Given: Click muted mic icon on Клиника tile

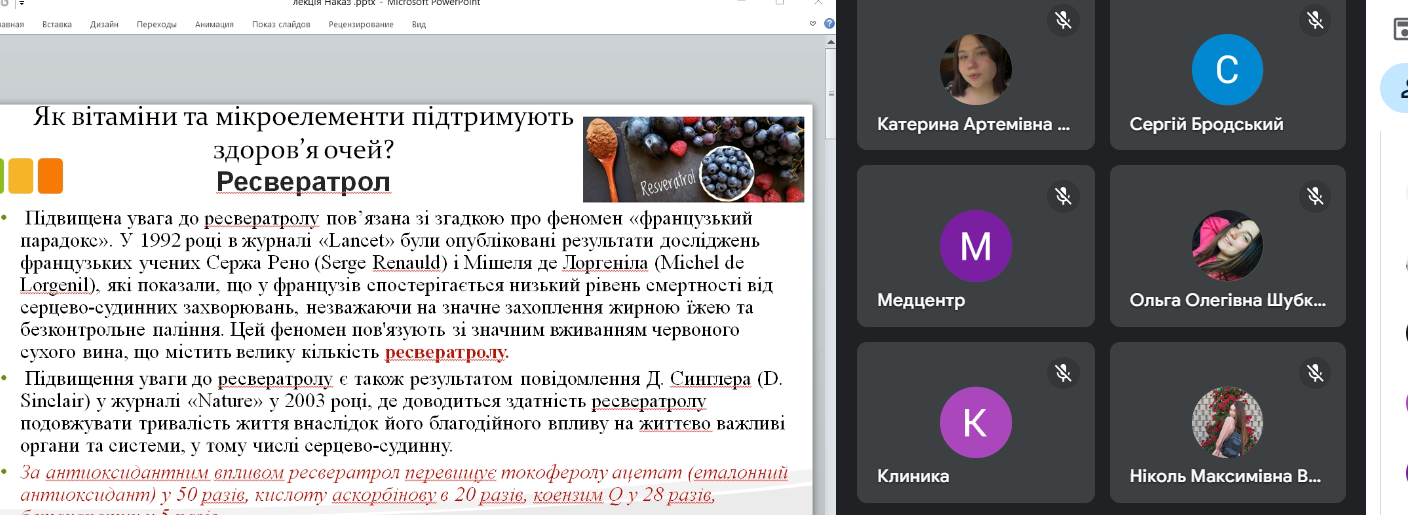Looking at the screenshot, I should pos(1062,373).
